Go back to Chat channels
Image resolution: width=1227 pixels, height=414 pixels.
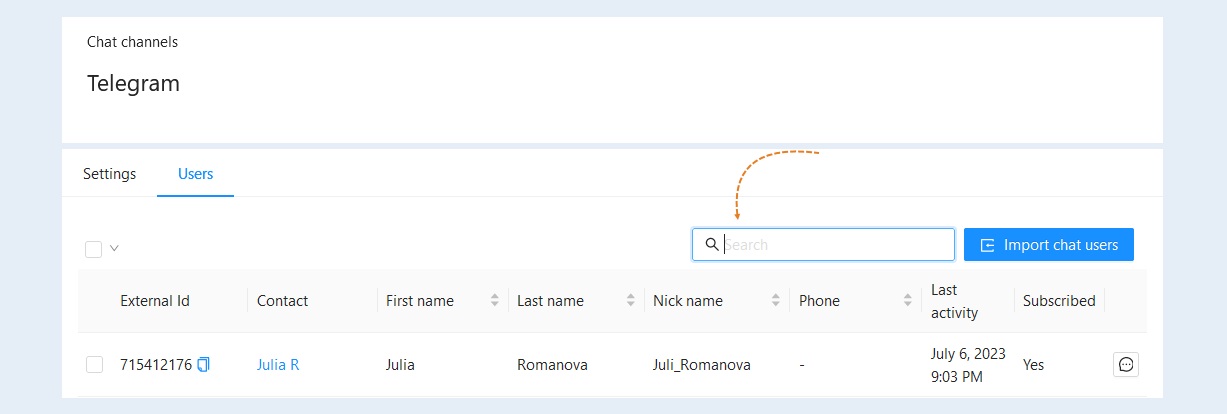click(x=132, y=42)
